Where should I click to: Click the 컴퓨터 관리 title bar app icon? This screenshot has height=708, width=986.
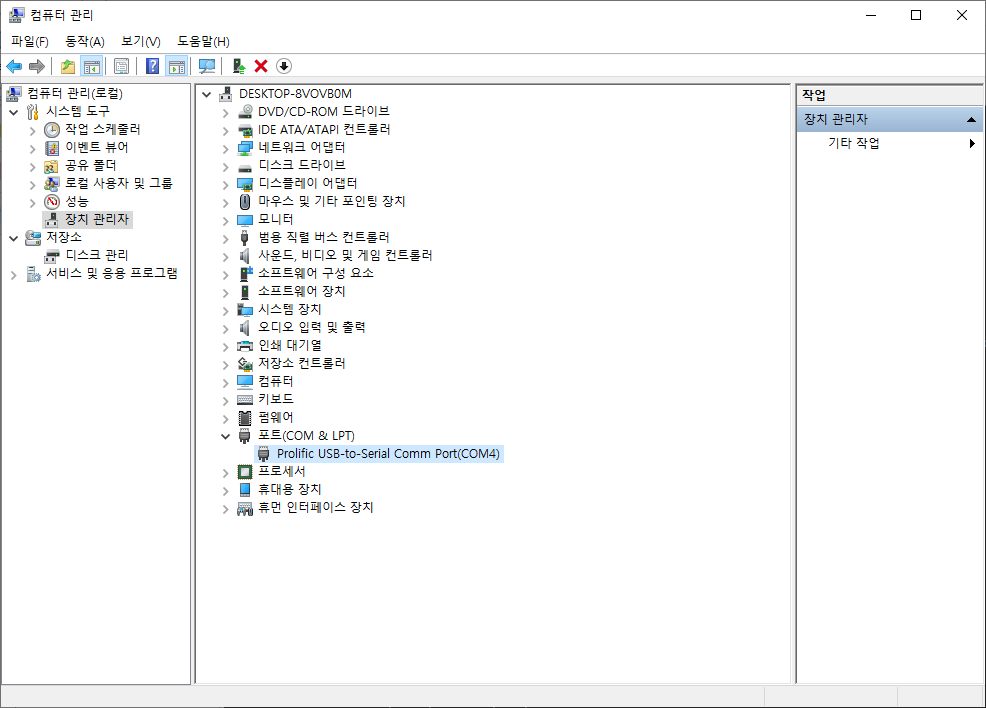coord(16,15)
